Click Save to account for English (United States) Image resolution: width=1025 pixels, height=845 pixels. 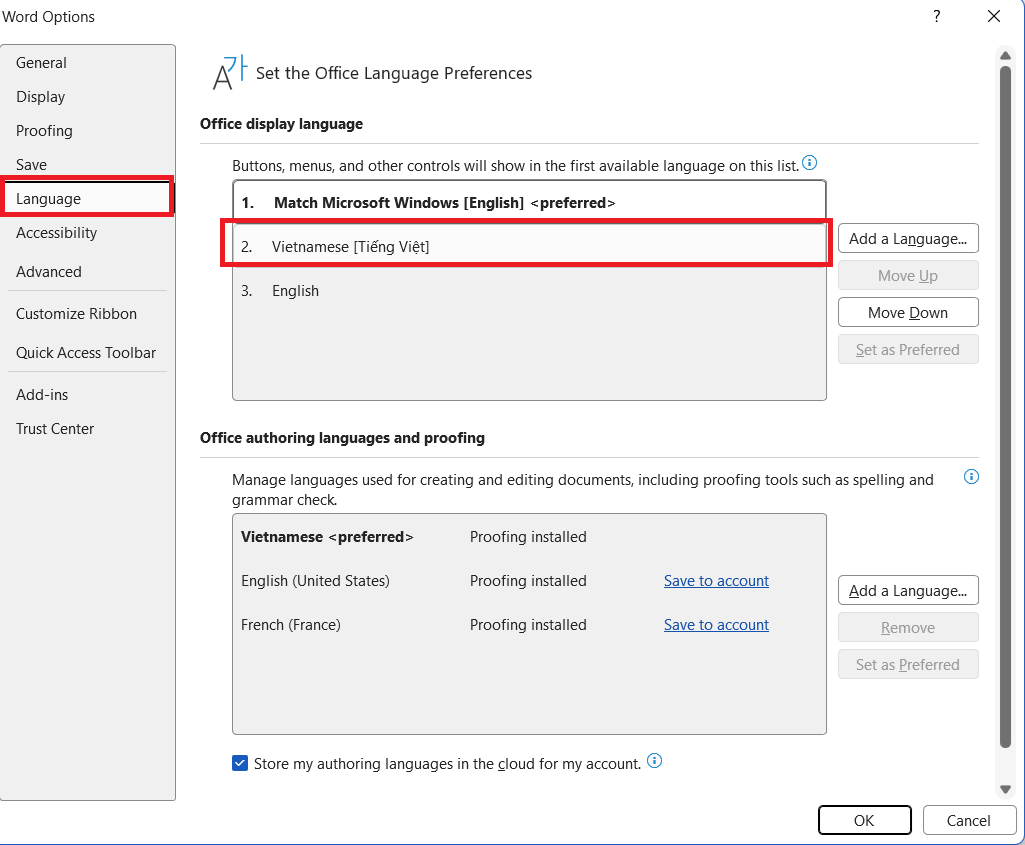click(716, 581)
